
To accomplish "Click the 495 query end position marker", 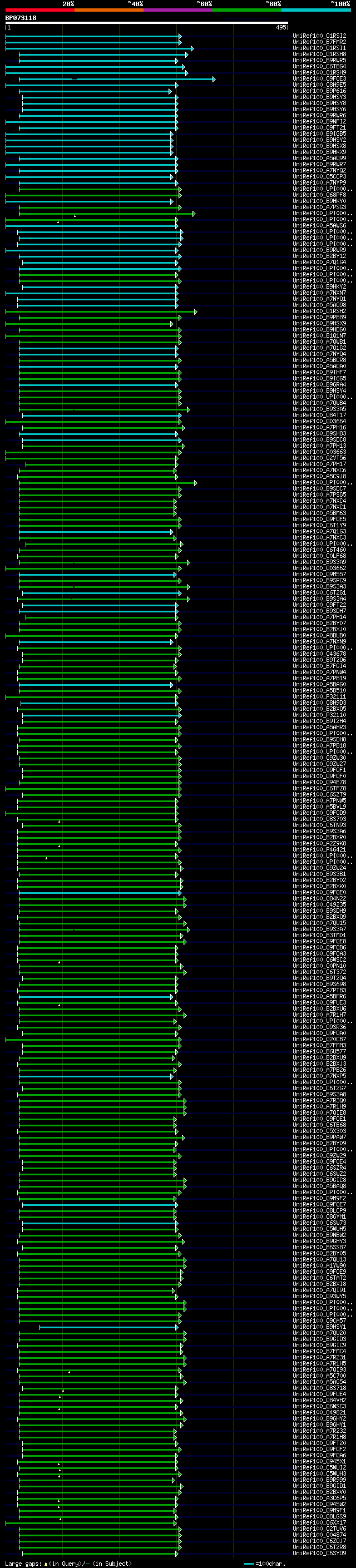I will (281, 27).
